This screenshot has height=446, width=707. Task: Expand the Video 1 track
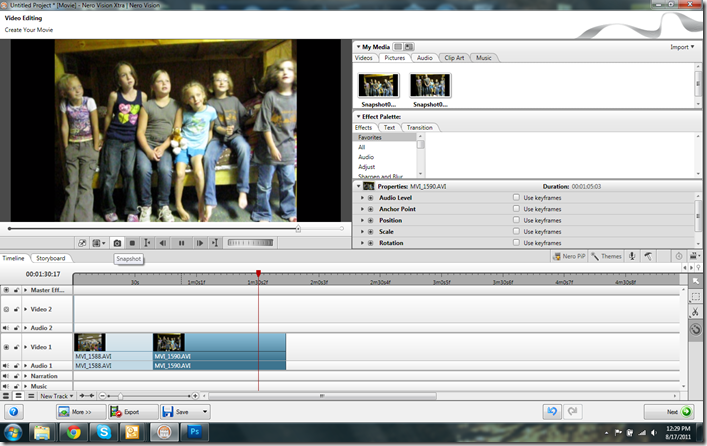(26, 347)
